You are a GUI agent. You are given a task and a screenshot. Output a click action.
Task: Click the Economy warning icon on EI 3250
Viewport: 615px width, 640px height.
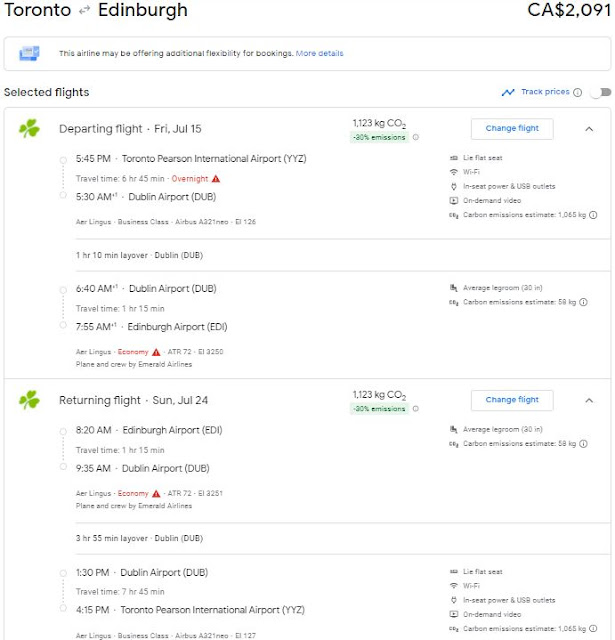pyautogui.click(x=156, y=352)
